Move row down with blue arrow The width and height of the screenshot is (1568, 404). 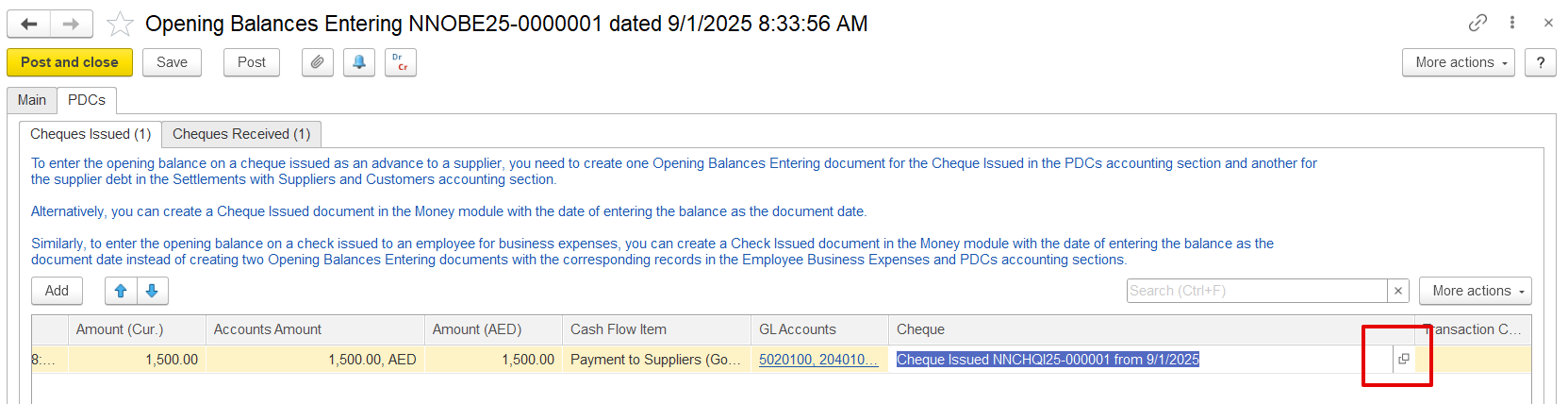(x=152, y=291)
